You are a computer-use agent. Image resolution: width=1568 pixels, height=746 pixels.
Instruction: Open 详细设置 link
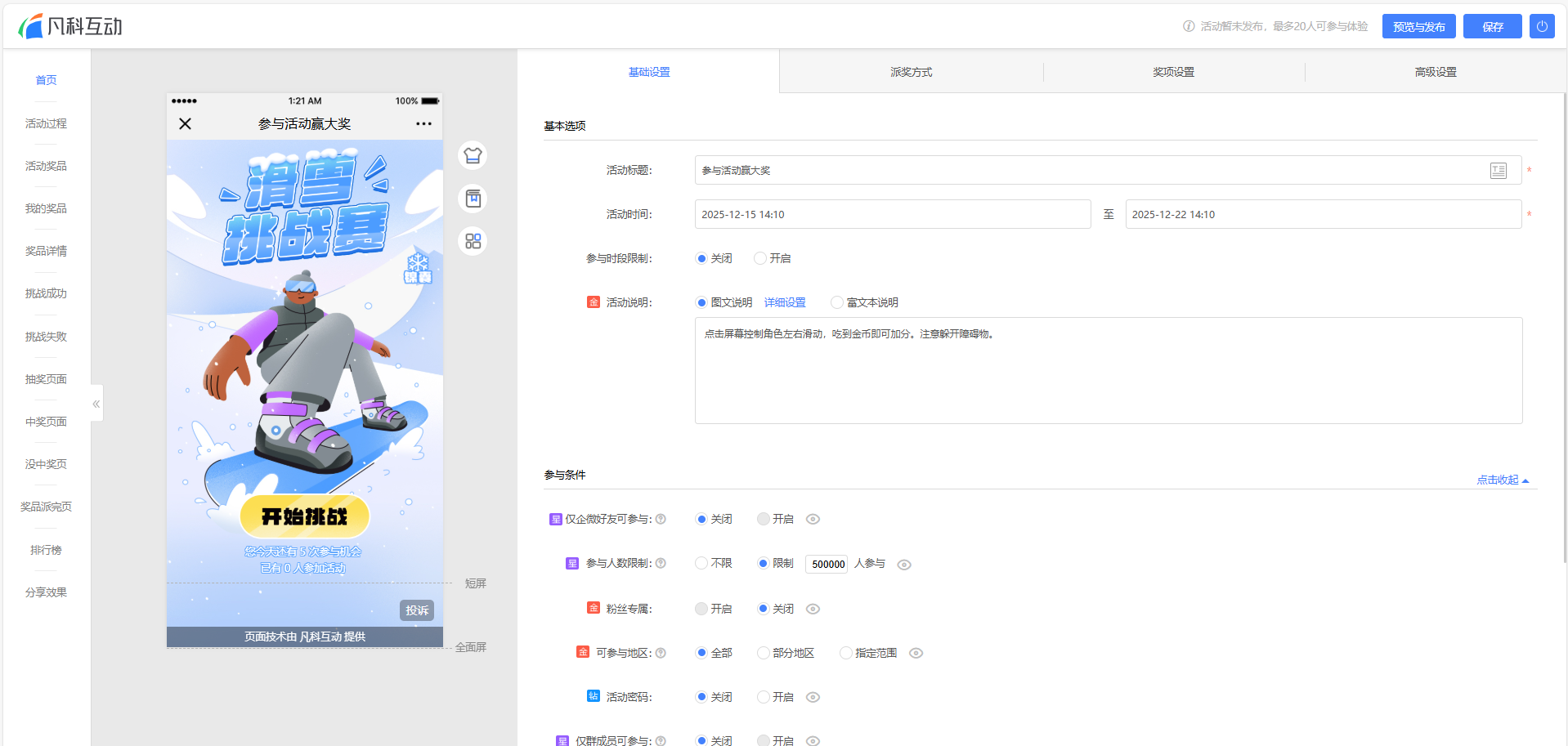click(785, 302)
